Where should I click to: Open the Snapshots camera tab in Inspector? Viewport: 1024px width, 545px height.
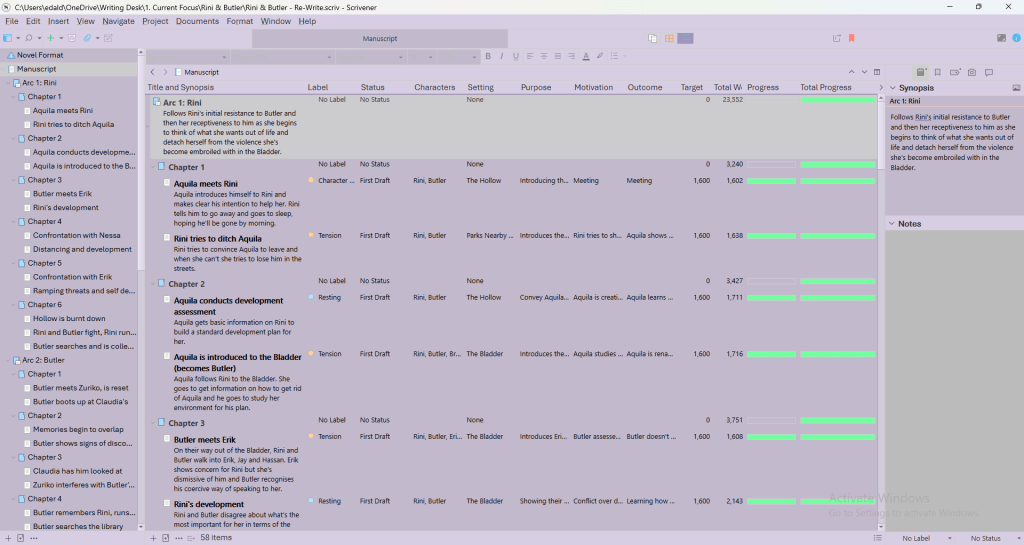[x=971, y=72]
